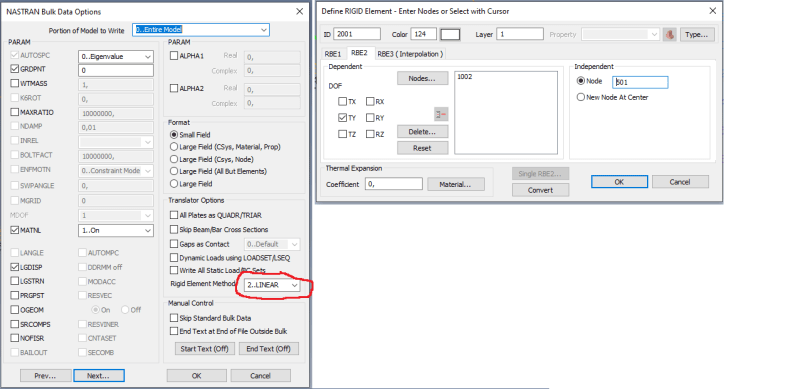Image resolution: width=800 pixels, height=389 pixels.
Task: Tick Skip Standard Bulk Data
Action: coord(174,318)
